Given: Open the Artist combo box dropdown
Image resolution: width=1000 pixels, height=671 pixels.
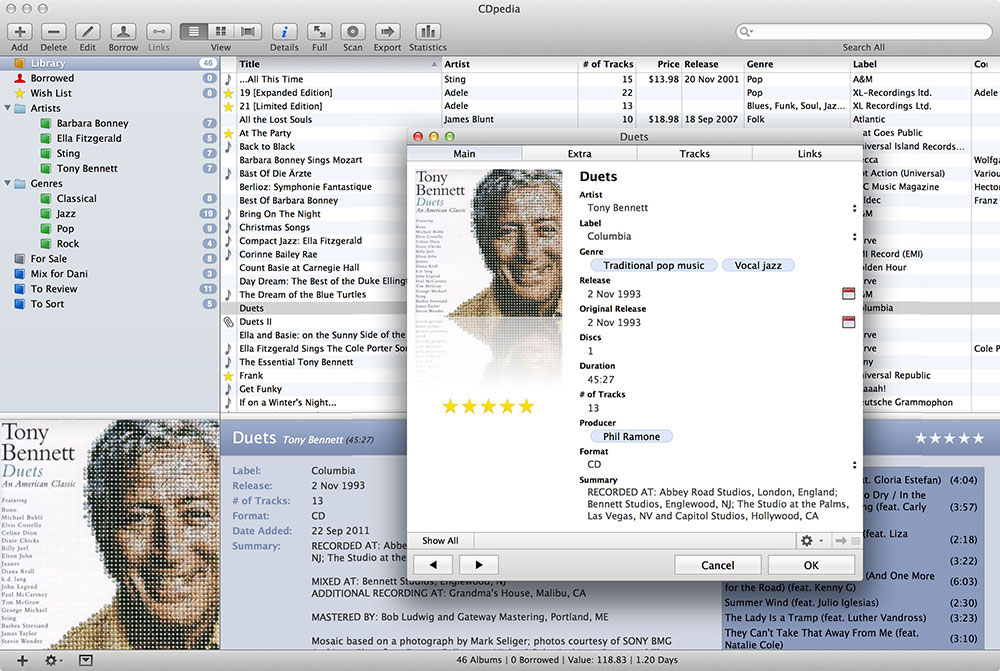Looking at the screenshot, I should click(x=853, y=208).
